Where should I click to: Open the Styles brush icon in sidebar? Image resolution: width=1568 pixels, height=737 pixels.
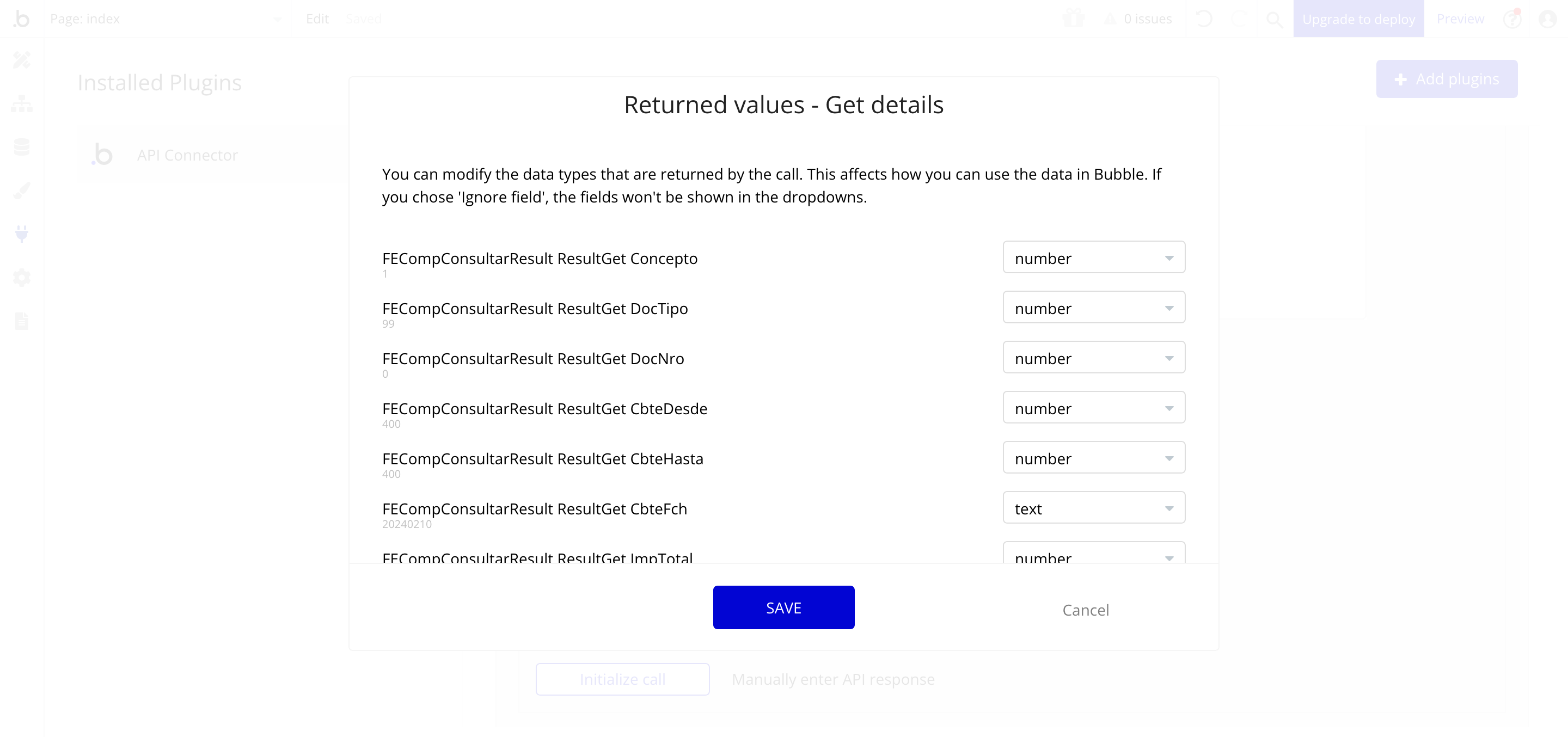[22, 191]
